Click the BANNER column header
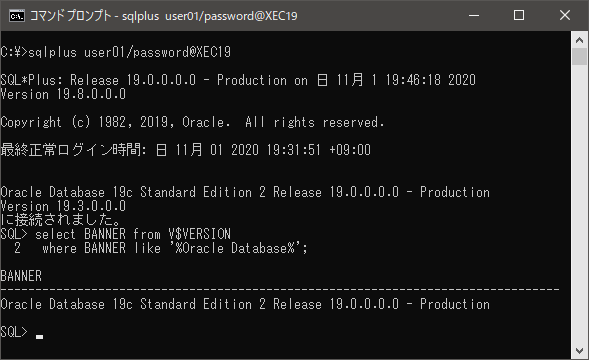 coord(21,276)
